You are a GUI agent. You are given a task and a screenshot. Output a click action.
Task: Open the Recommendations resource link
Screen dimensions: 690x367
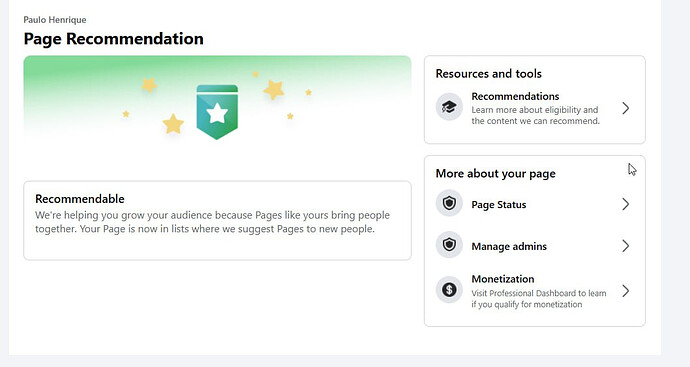pyautogui.click(x=534, y=108)
